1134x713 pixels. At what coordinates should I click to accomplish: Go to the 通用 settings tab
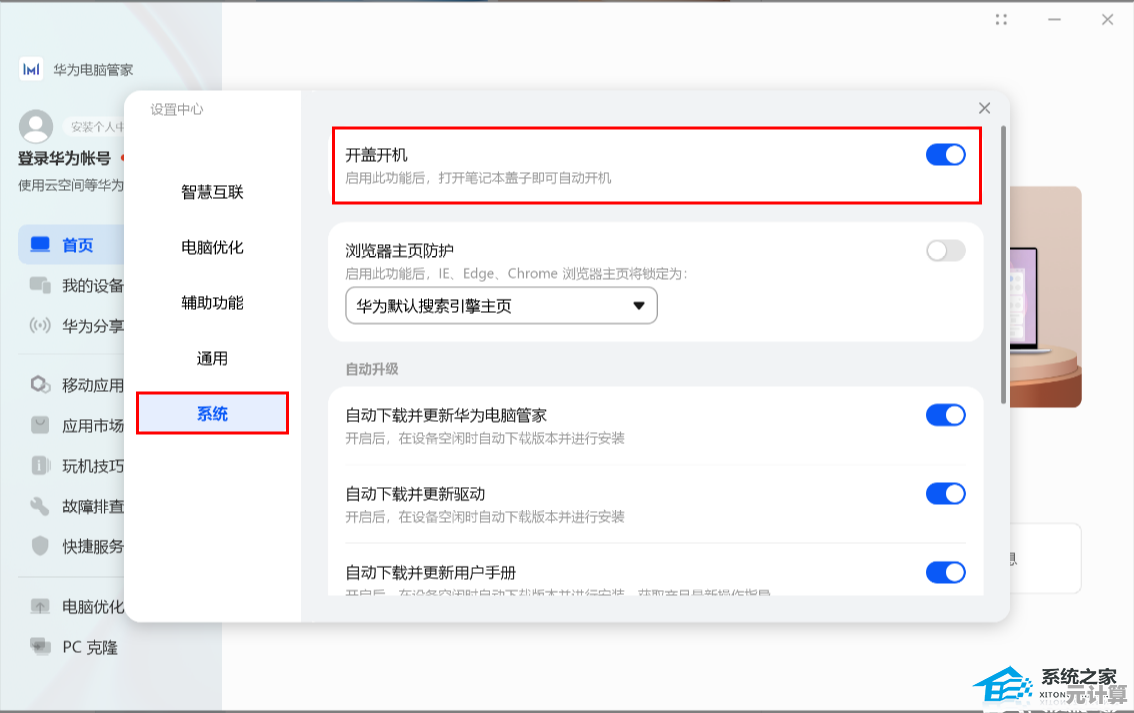click(212, 358)
